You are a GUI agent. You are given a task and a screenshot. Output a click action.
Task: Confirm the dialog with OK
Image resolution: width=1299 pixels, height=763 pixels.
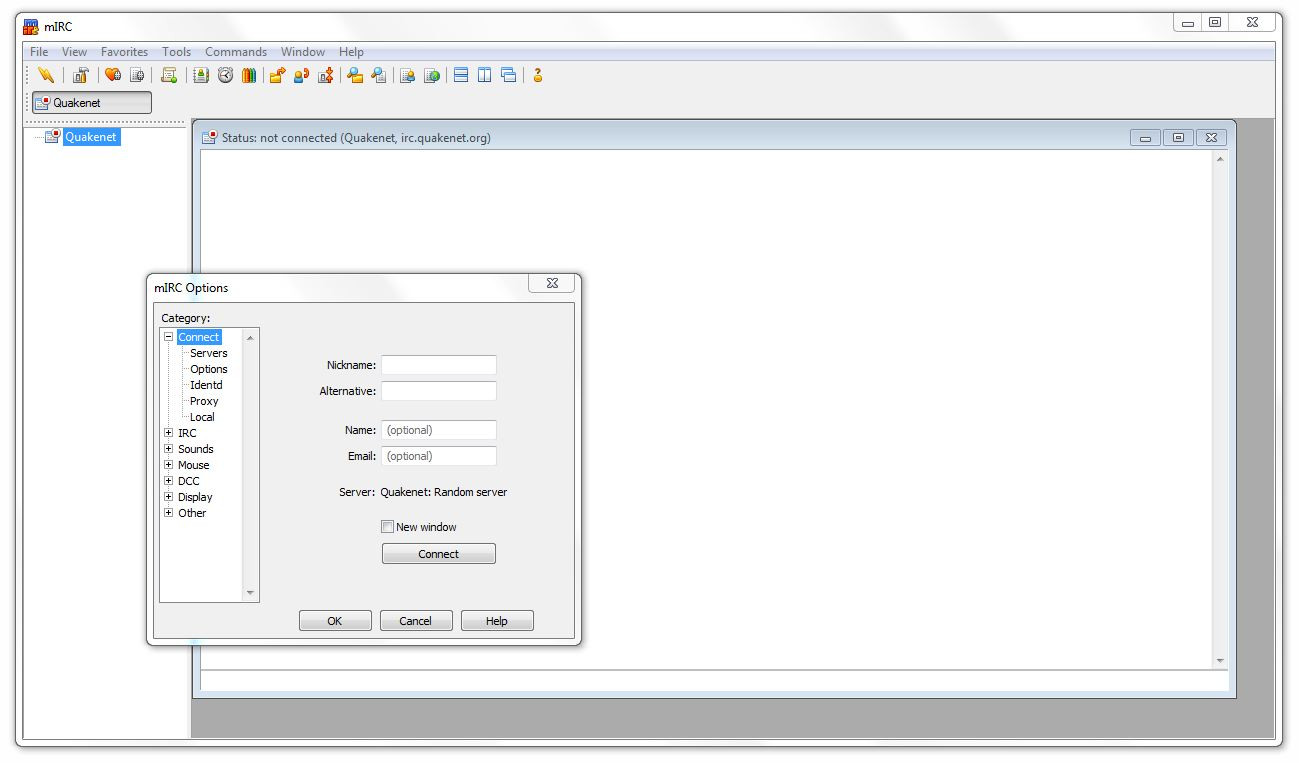click(x=335, y=621)
